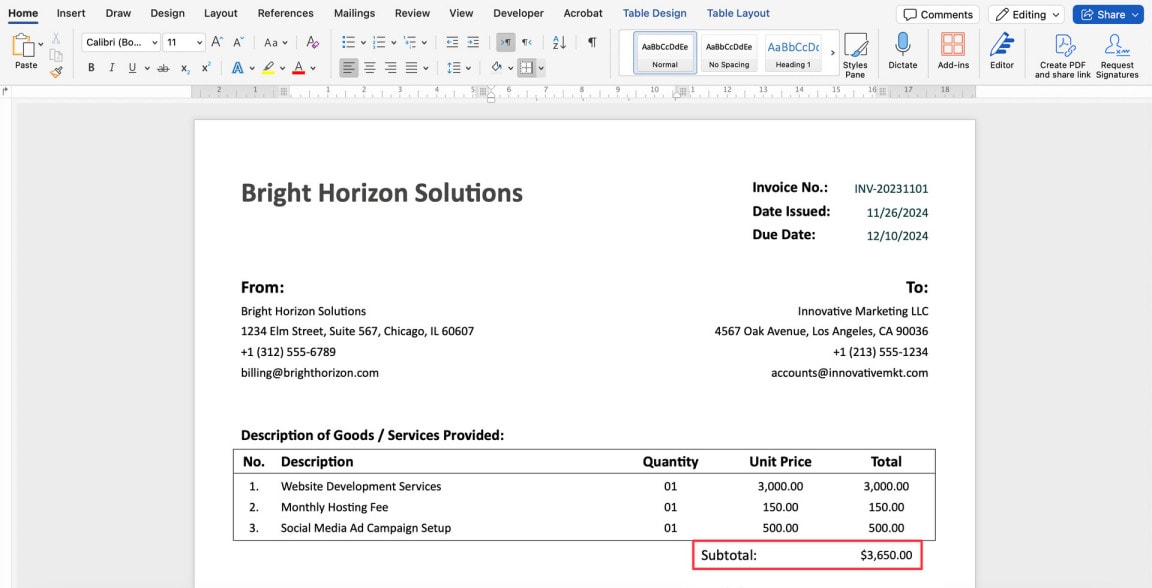Start Dictate voice typing
The width and height of the screenshot is (1152, 588).
pyautogui.click(x=902, y=54)
